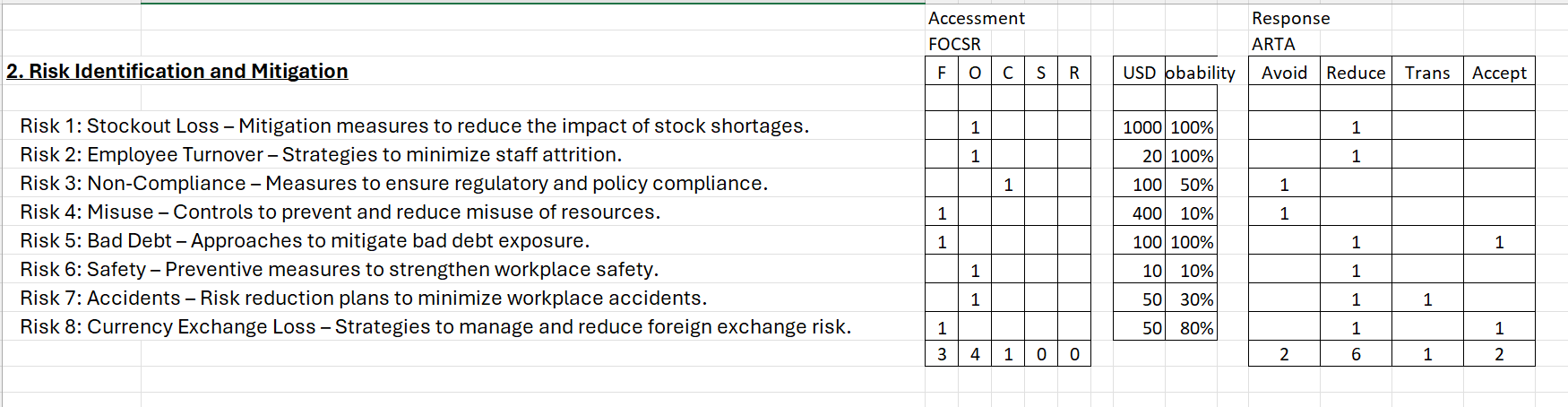Select the FOCSR label cell
Viewport: 1568px width, 407px height.
coord(954,44)
